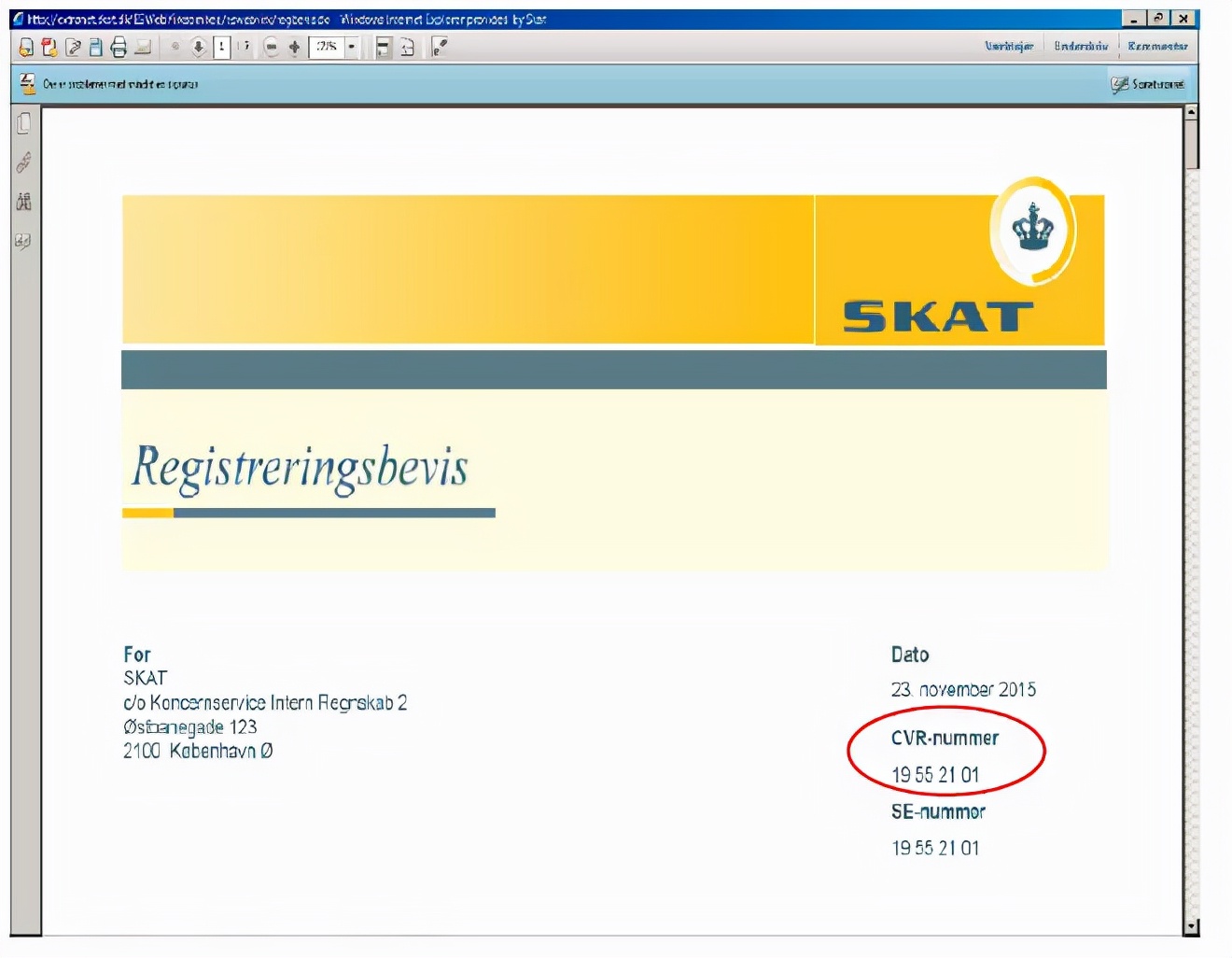The width and height of the screenshot is (1232, 958).
Task: Open the attachments paperclip panel
Action: (x=24, y=162)
